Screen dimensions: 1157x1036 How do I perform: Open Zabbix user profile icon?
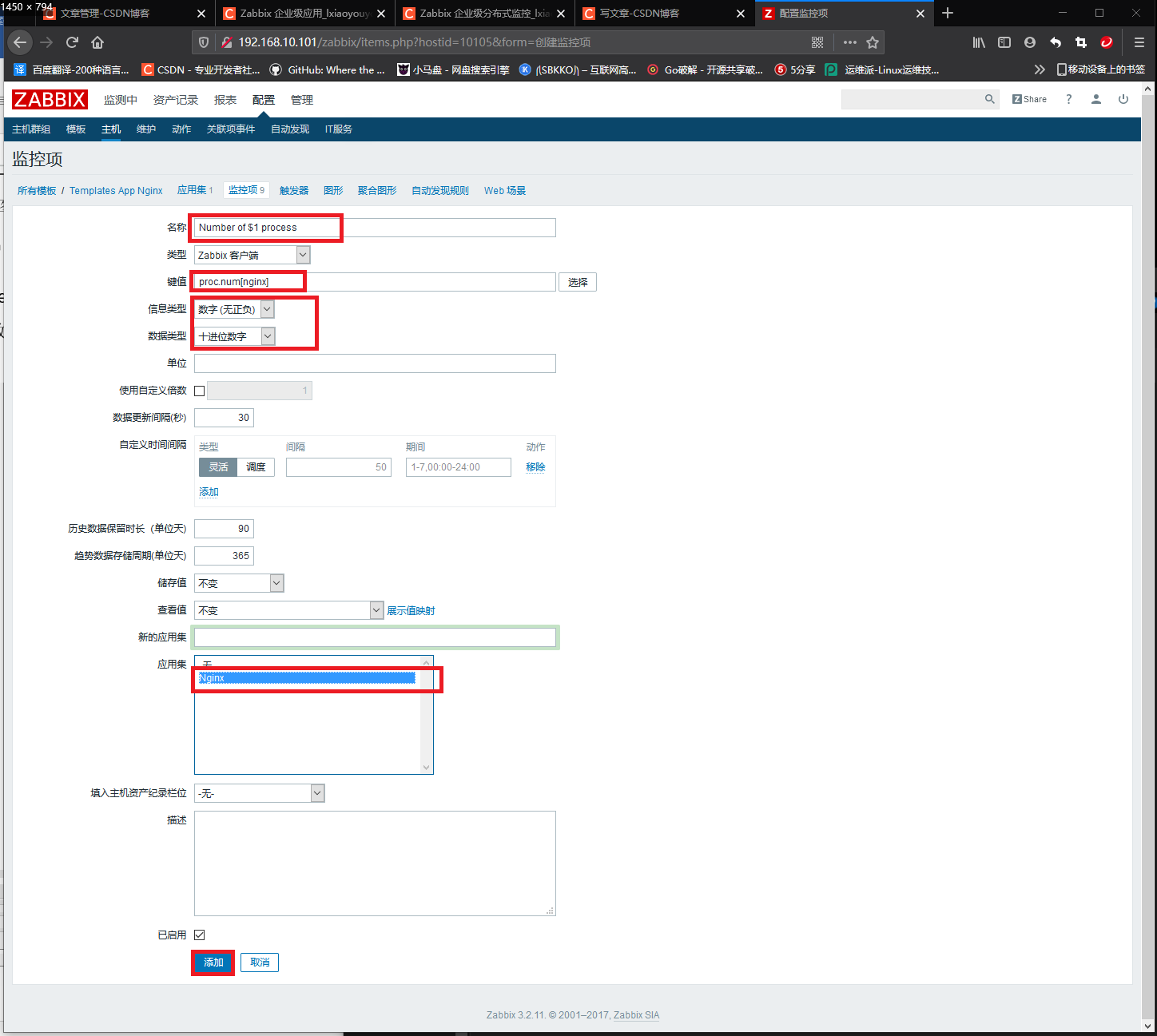pyautogui.click(x=1096, y=99)
